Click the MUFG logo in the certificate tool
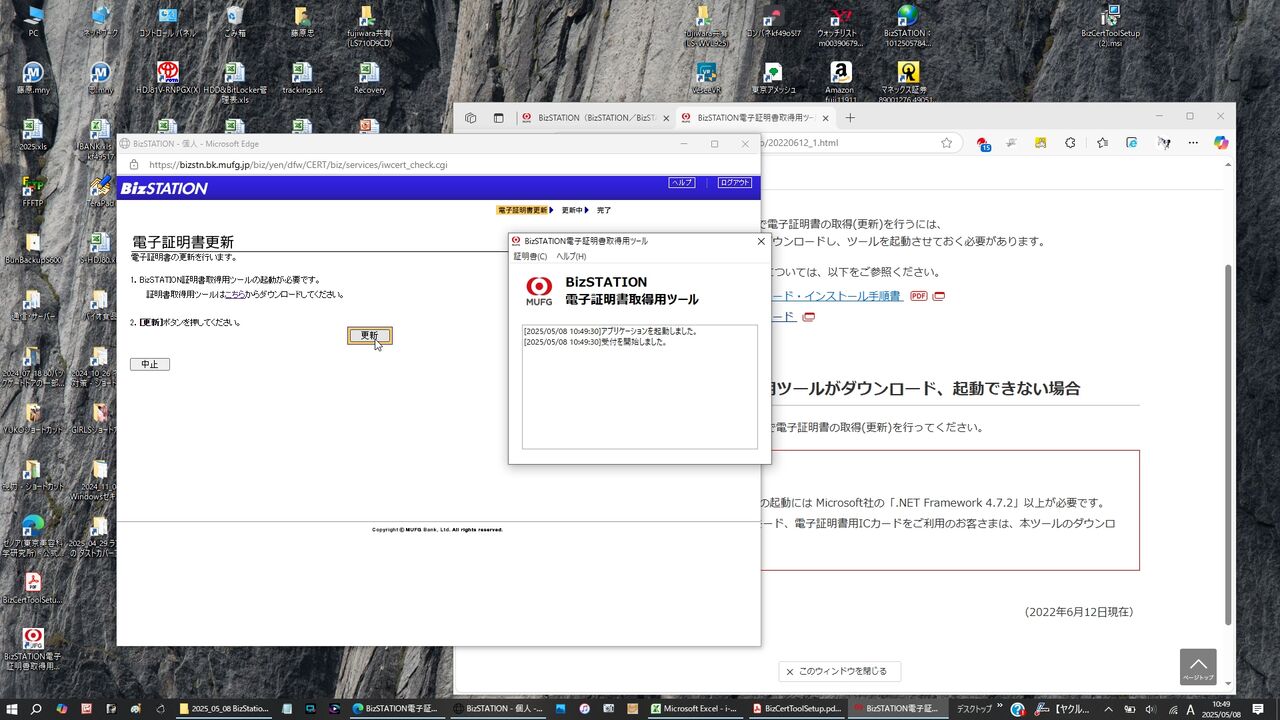 (x=539, y=291)
